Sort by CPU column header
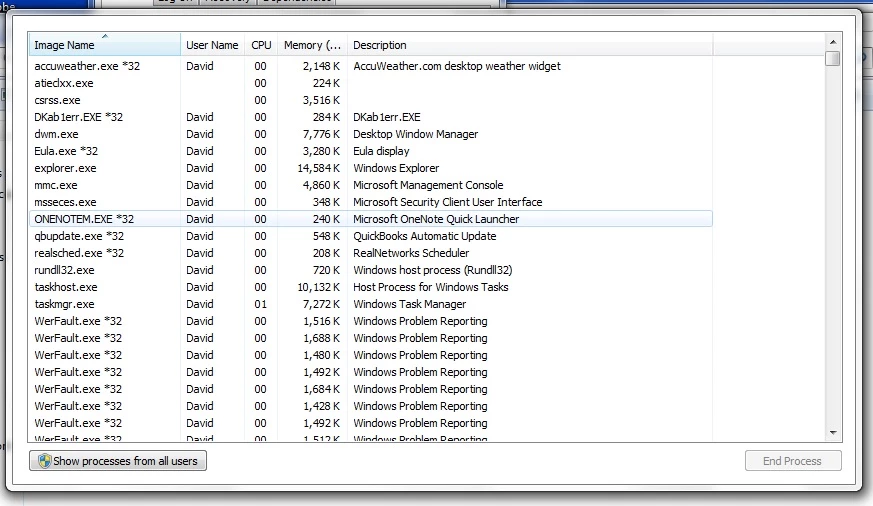The width and height of the screenshot is (873, 506). tap(261, 45)
